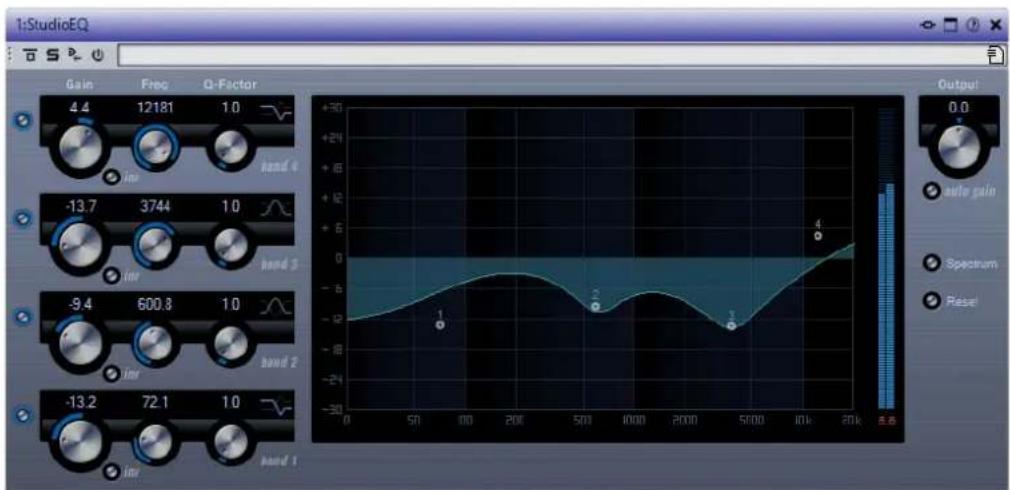Click the Reset button
The image size is (1010, 490).
pos(931,301)
